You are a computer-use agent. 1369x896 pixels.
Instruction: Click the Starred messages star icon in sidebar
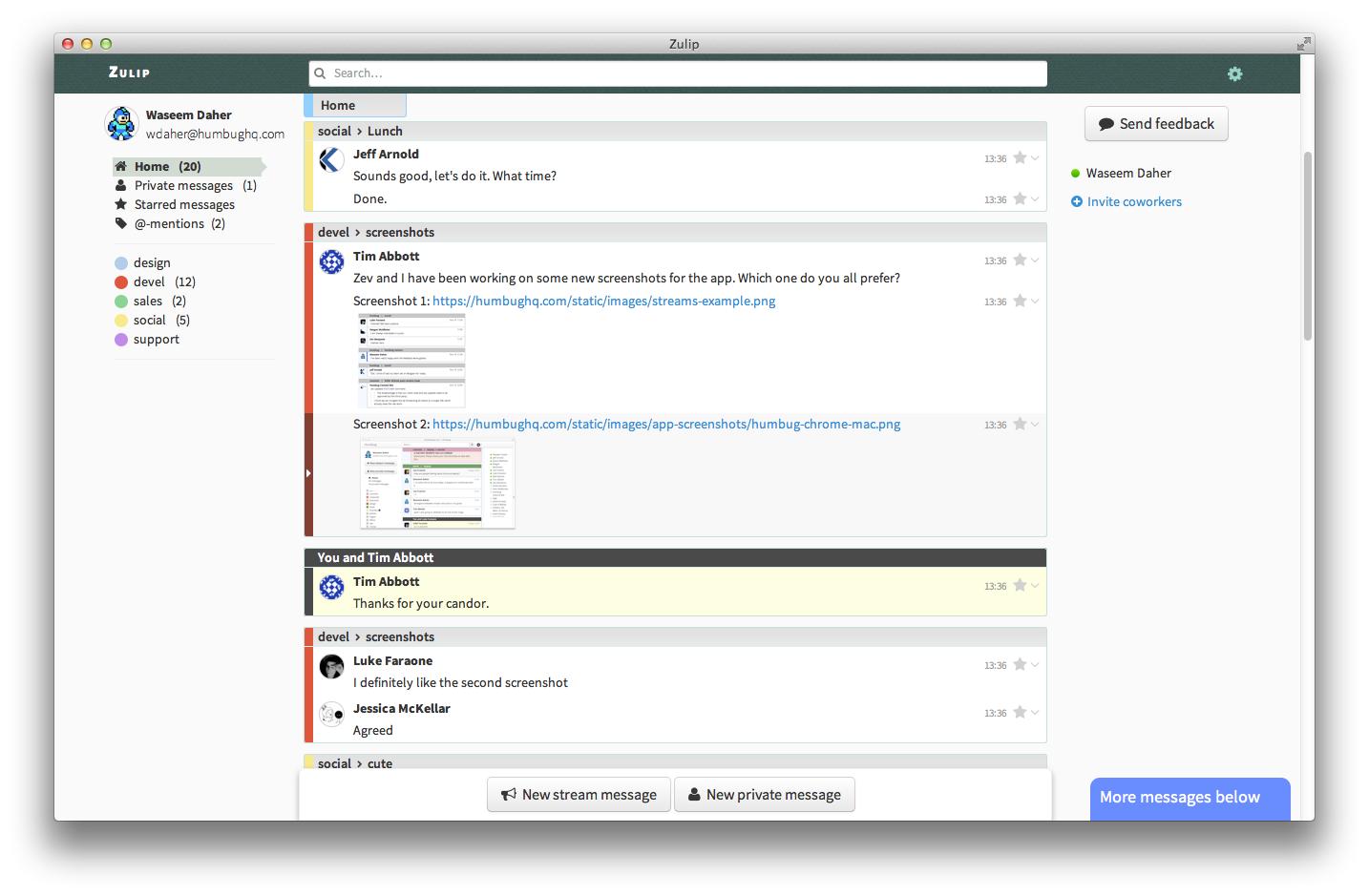tap(121, 204)
